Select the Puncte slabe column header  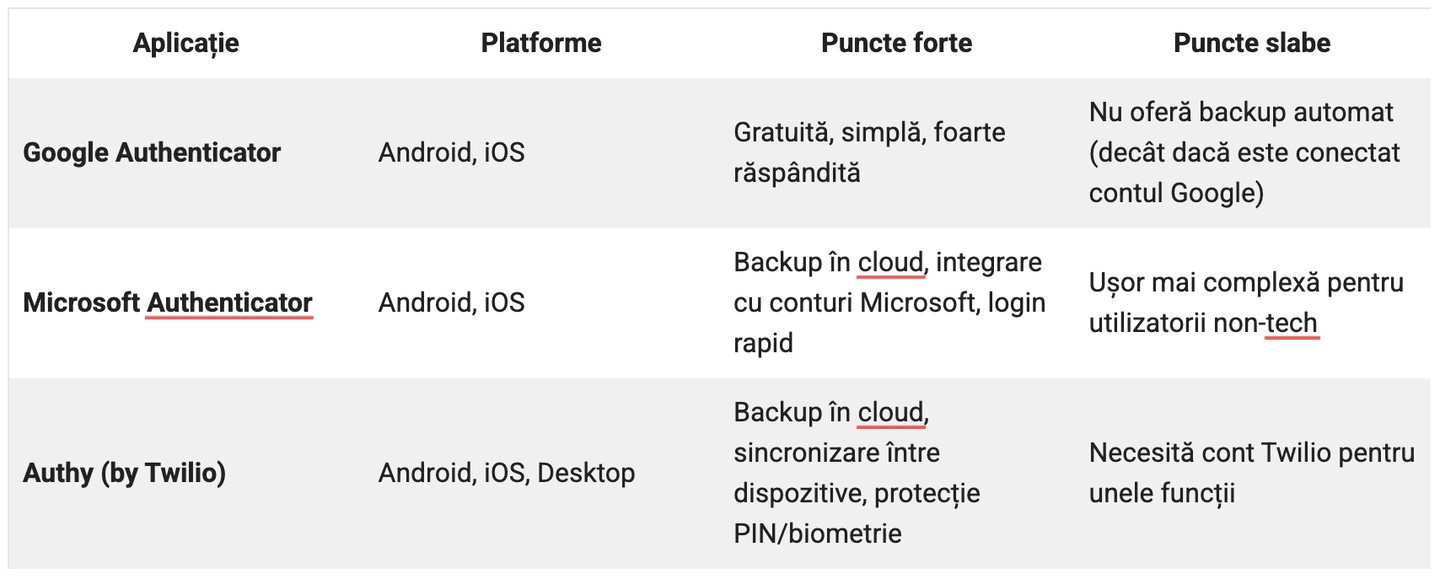pyautogui.click(x=1252, y=43)
